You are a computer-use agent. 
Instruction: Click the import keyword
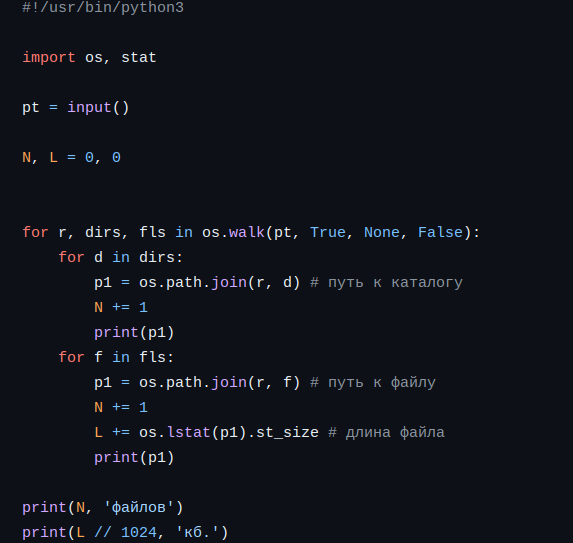49,57
